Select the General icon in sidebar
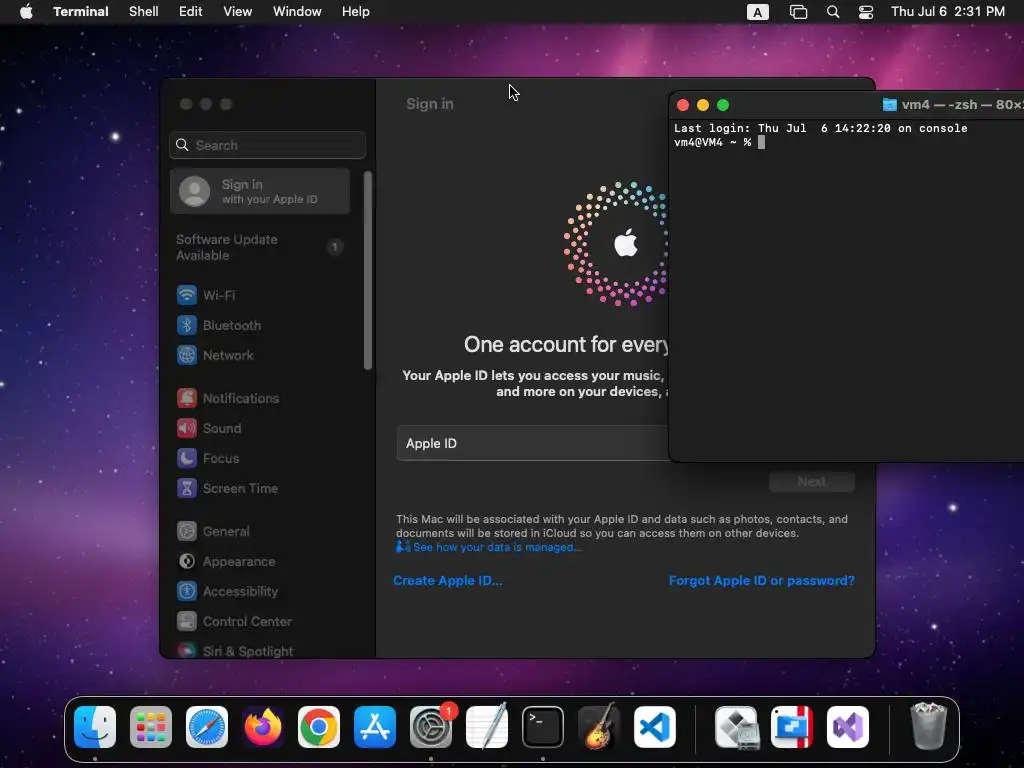This screenshot has height=768, width=1024. pyautogui.click(x=187, y=532)
